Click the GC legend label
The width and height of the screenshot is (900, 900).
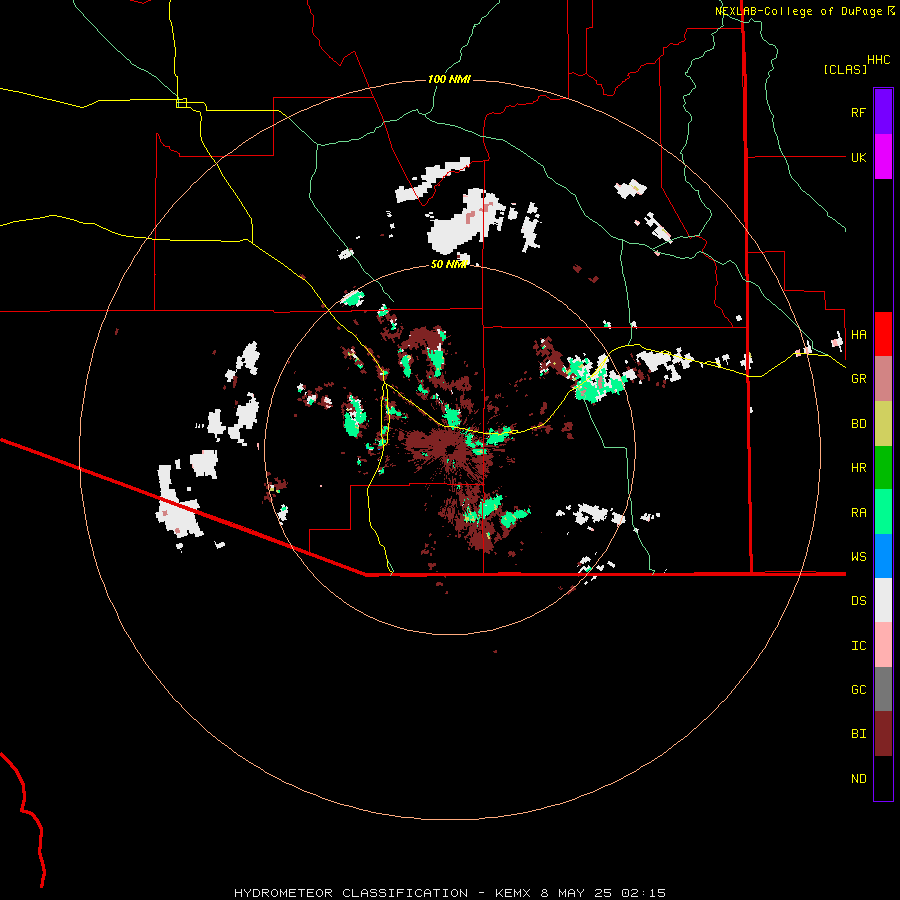[858, 690]
